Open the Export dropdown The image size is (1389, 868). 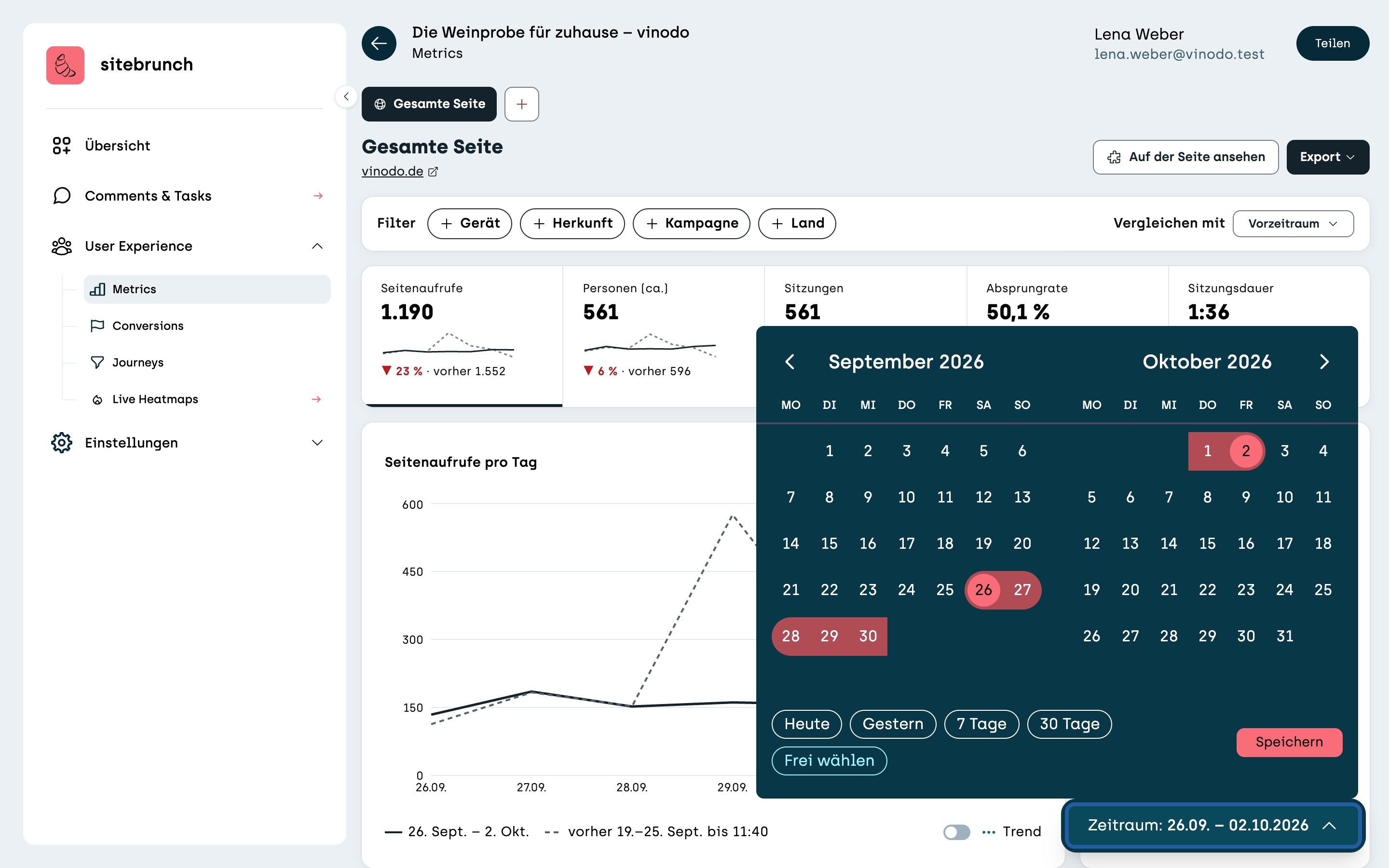[x=1328, y=157]
